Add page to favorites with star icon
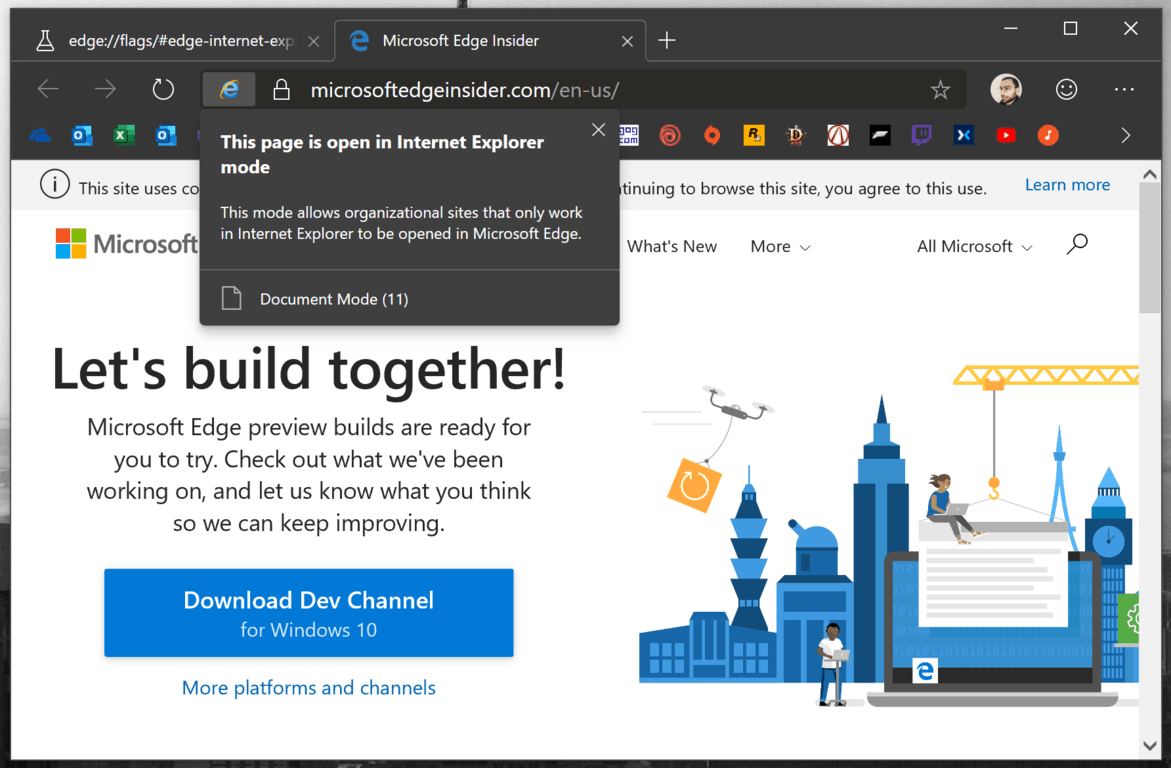This screenshot has width=1171, height=768. [x=940, y=90]
